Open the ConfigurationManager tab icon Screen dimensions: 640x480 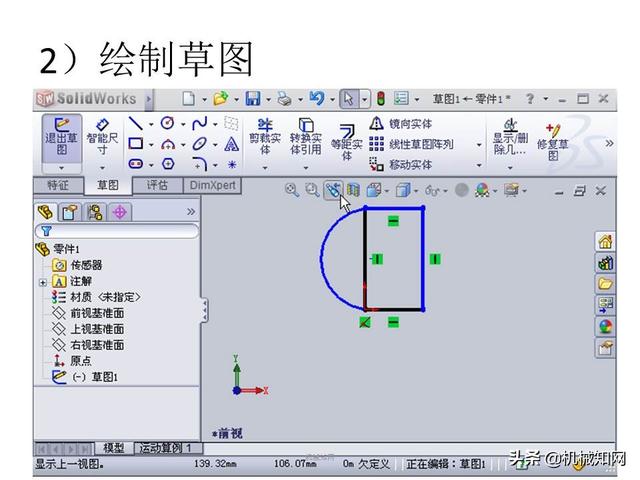click(95, 212)
